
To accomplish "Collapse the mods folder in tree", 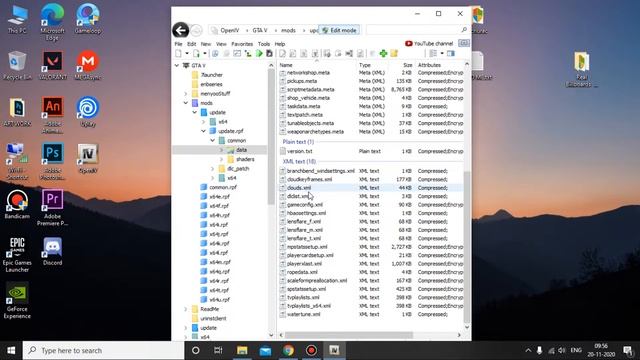I will (x=186, y=103).
